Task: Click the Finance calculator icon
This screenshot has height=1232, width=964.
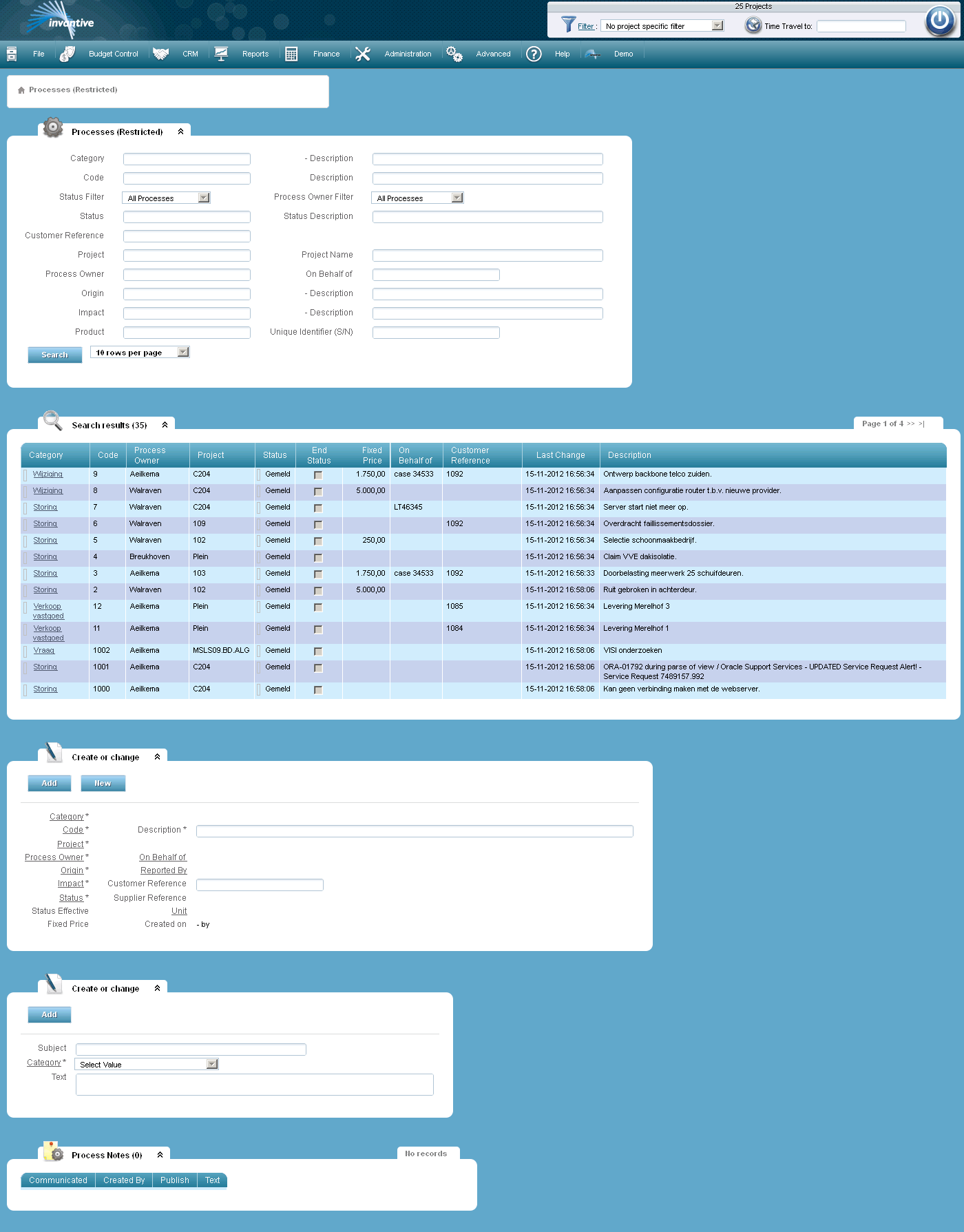Action: tap(291, 54)
